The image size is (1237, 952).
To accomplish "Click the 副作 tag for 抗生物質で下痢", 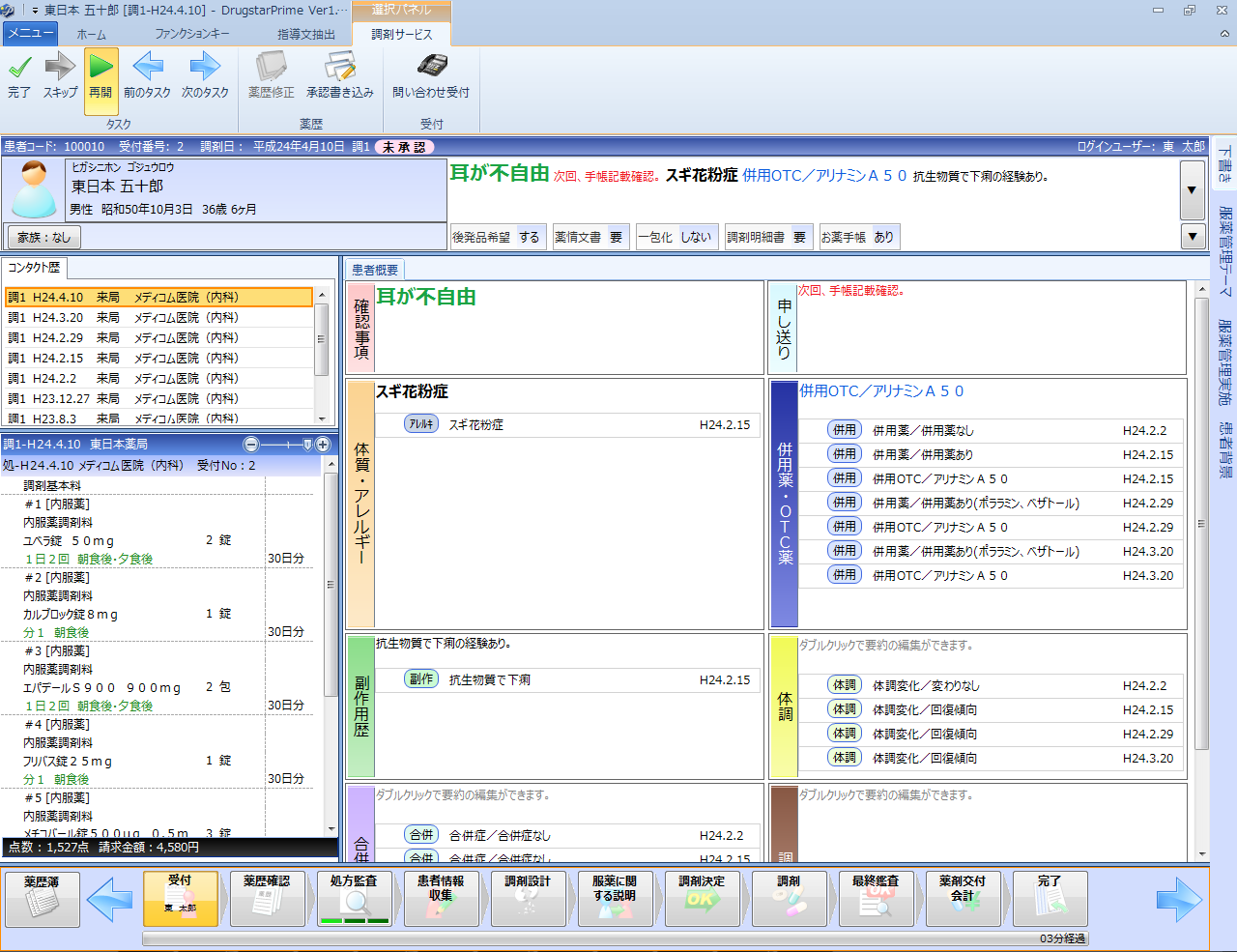I will 421,678.
